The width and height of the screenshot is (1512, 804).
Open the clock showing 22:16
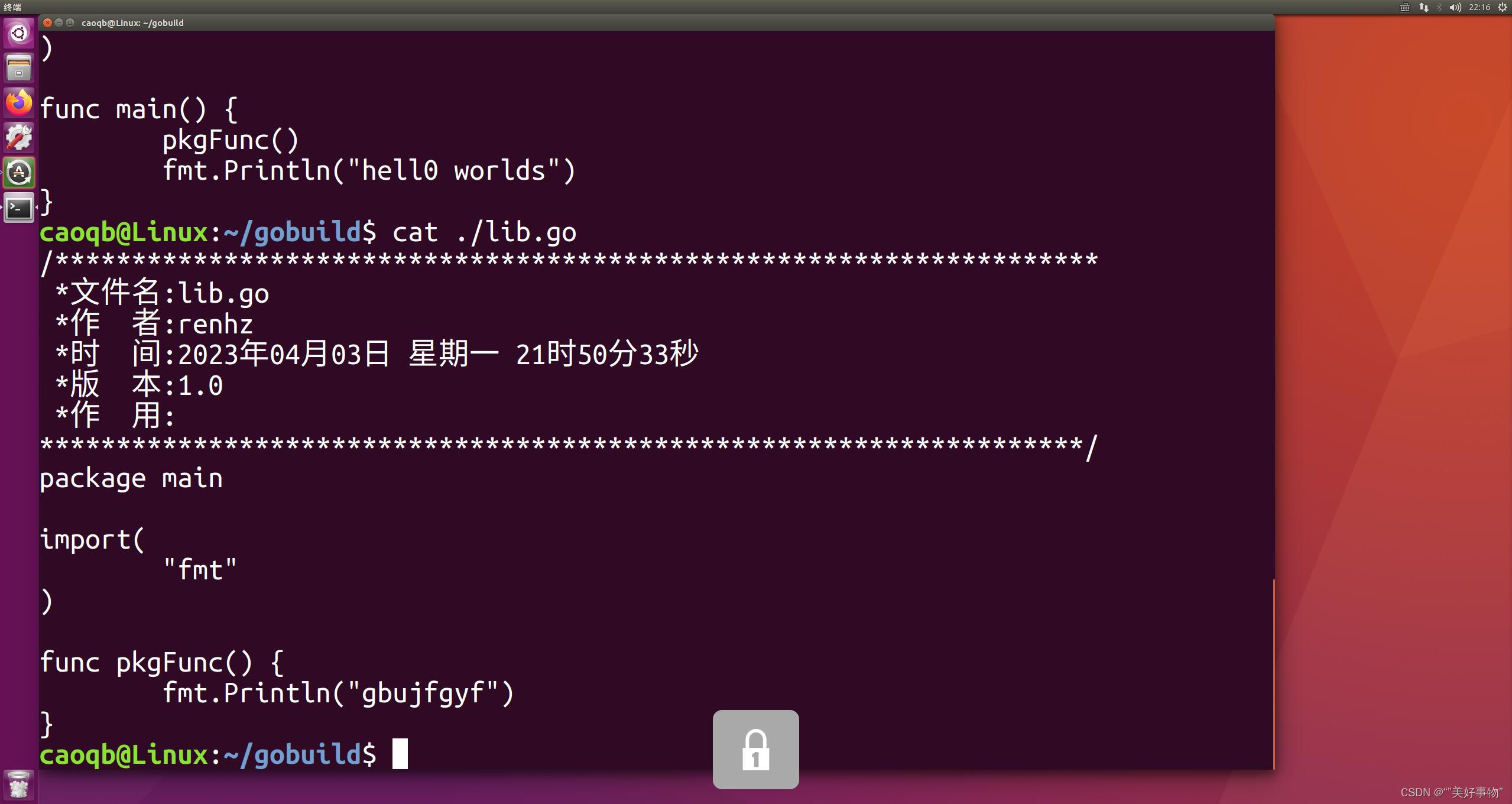coord(1479,8)
